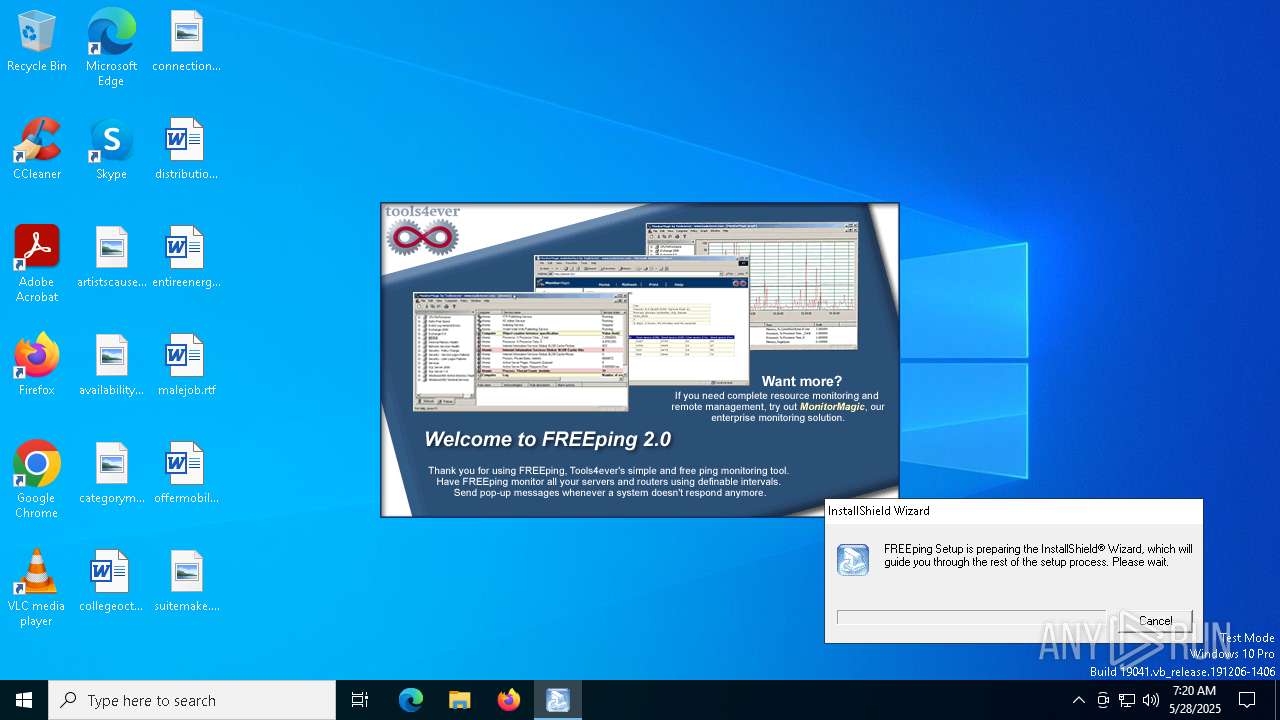Viewport: 1280px width, 720px height.
Task: Open the clock showing 7:20 AM
Action: 1195,700
